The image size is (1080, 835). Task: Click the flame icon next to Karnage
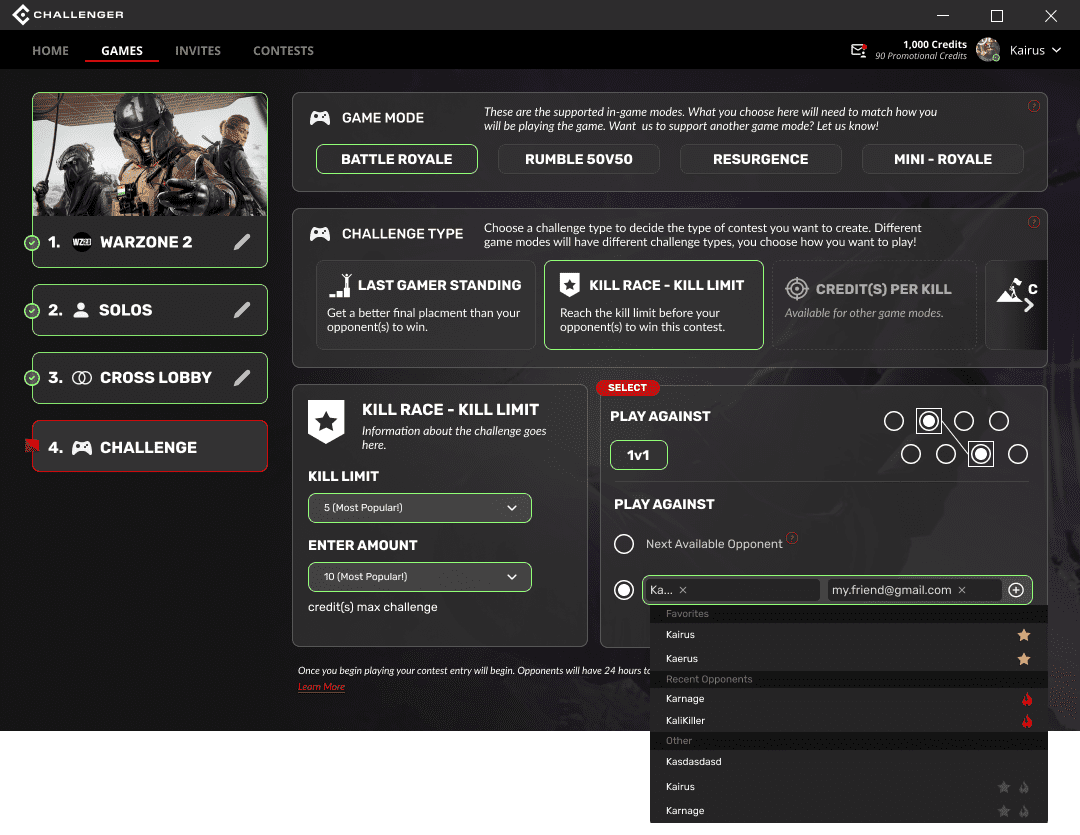(1027, 699)
